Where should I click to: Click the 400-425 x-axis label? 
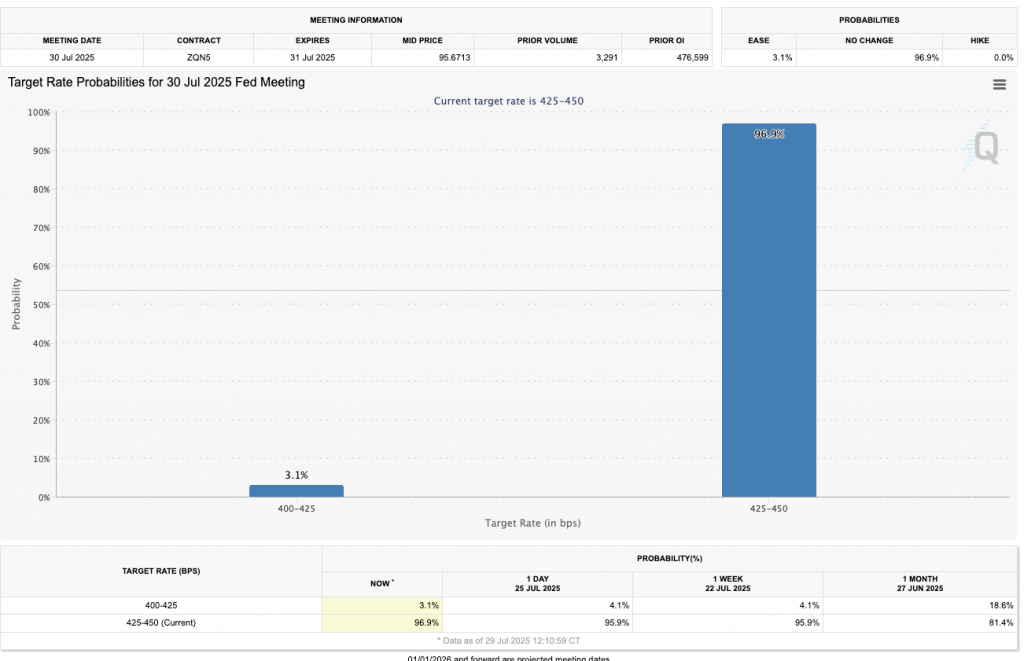(296, 509)
